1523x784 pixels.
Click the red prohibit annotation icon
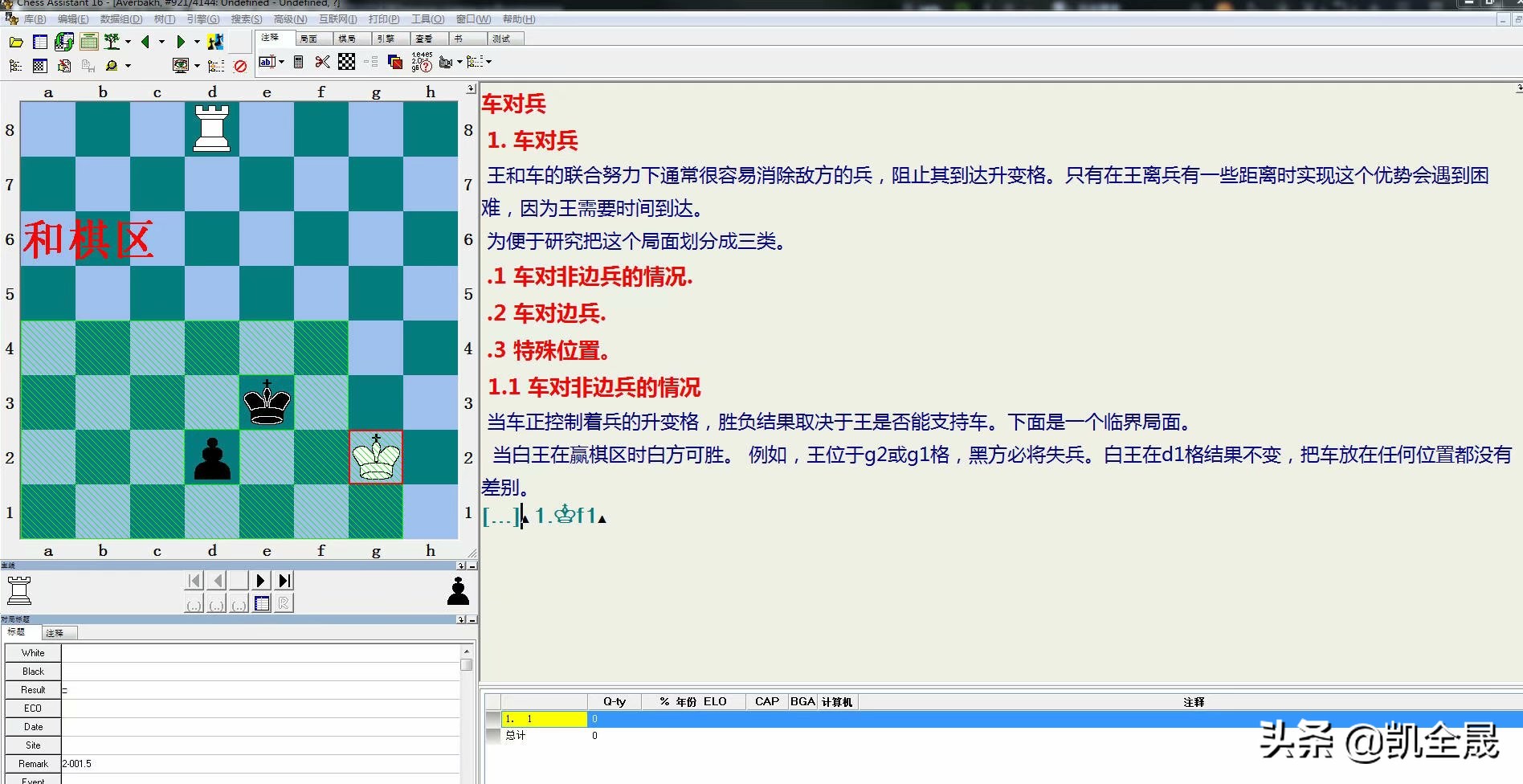coord(240,66)
